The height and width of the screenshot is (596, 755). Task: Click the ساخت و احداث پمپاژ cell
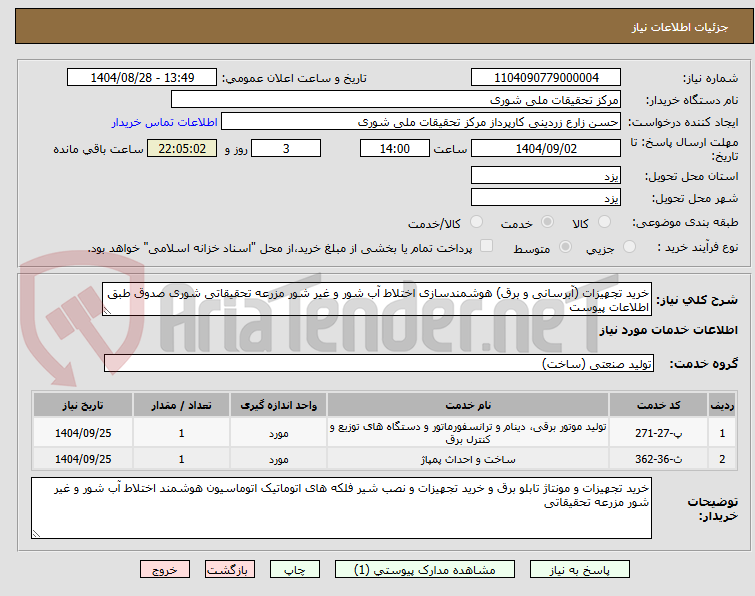tap(468, 459)
